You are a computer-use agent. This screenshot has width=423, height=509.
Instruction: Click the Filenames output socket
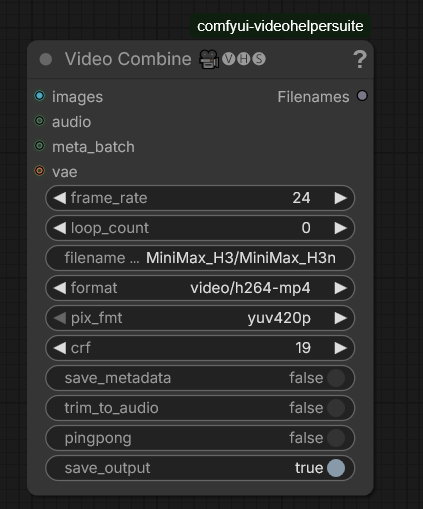362,96
